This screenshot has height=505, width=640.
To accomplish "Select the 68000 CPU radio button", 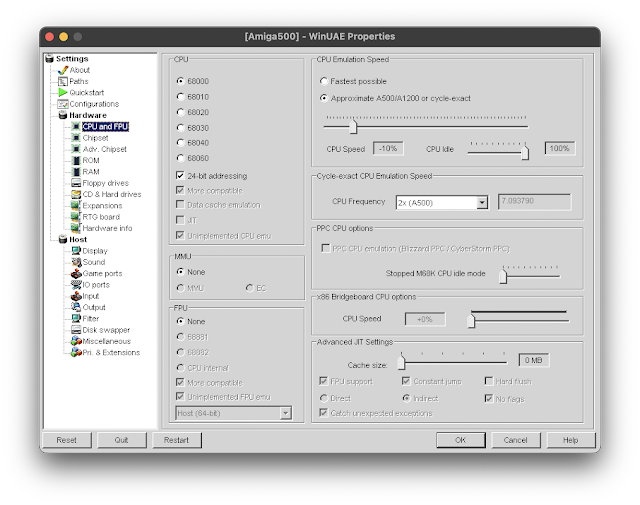I will point(180,81).
